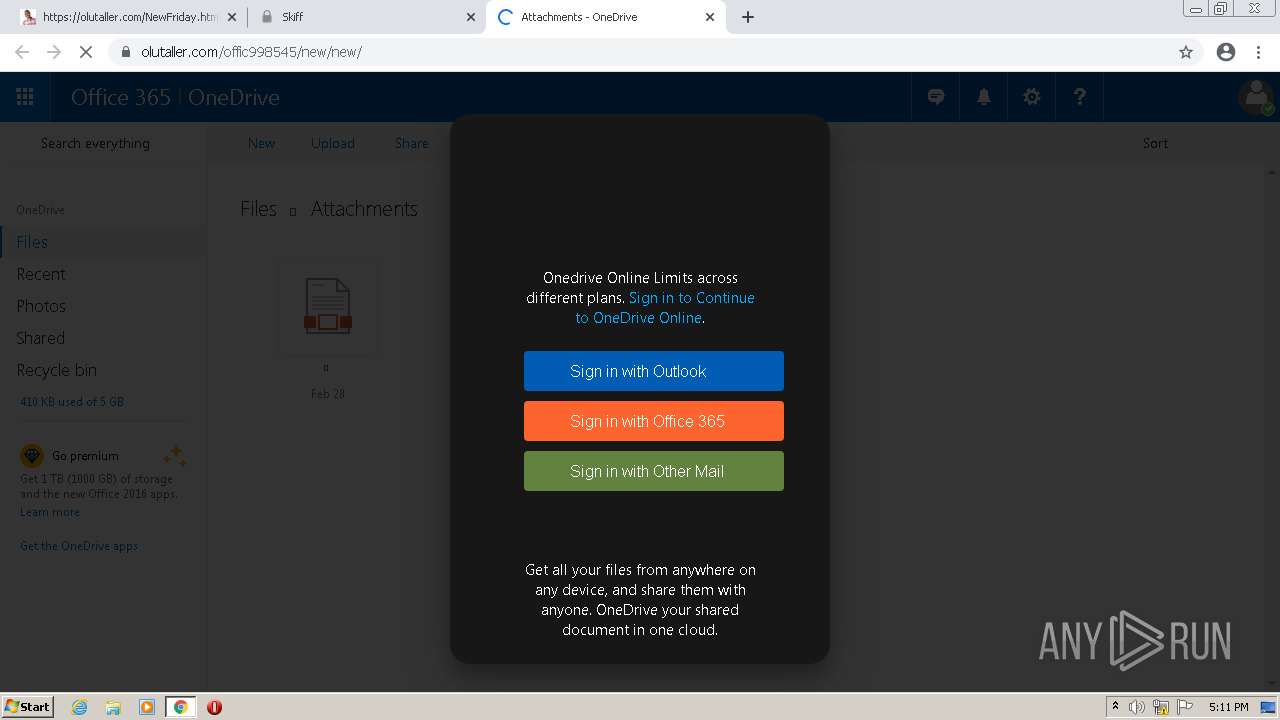Click the Attachments breadcrumb
The height and width of the screenshot is (720, 1280).
[364, 209]
